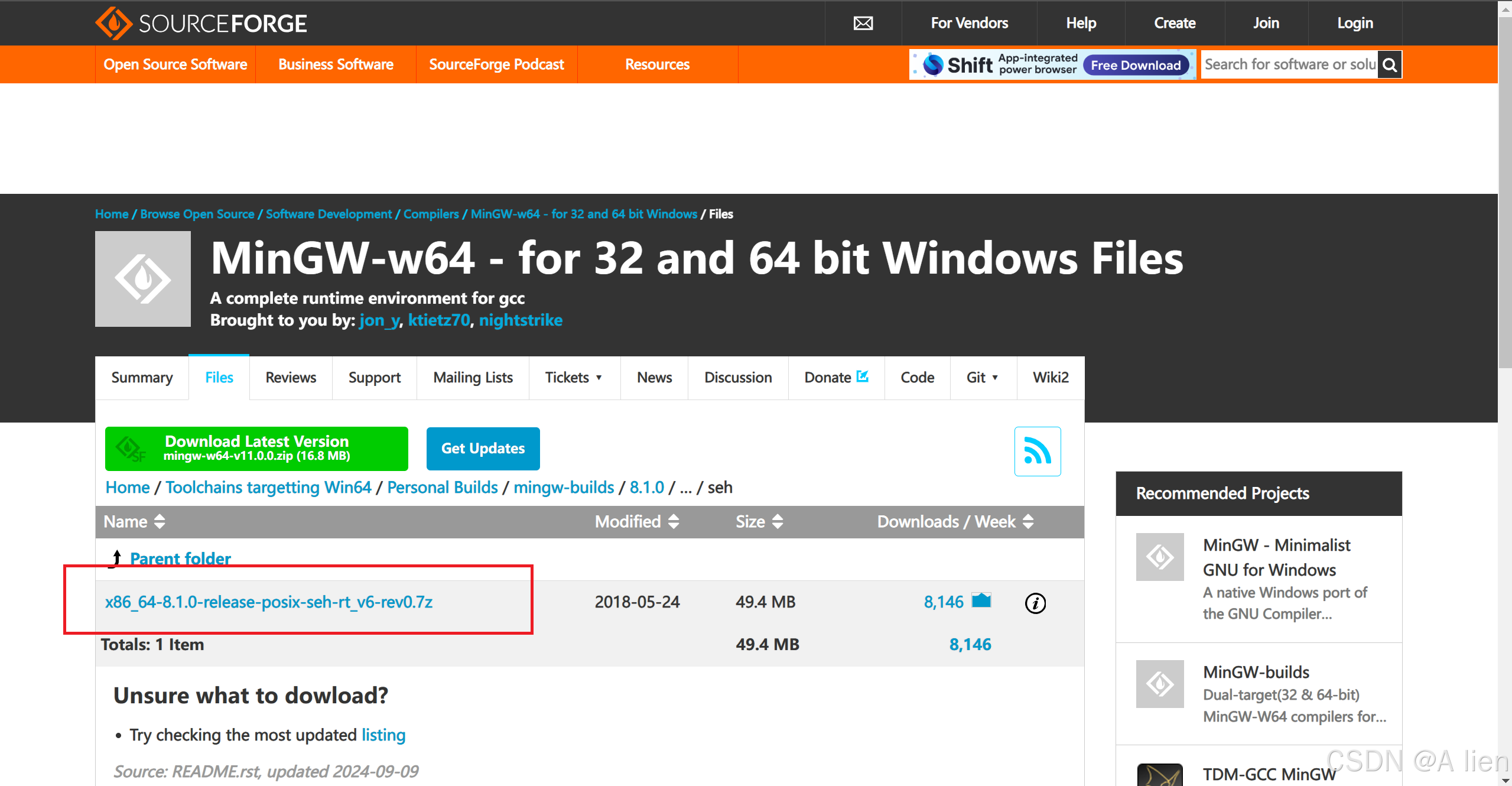
Task: Open the Reviews tab
Action: tap(291, 378)
